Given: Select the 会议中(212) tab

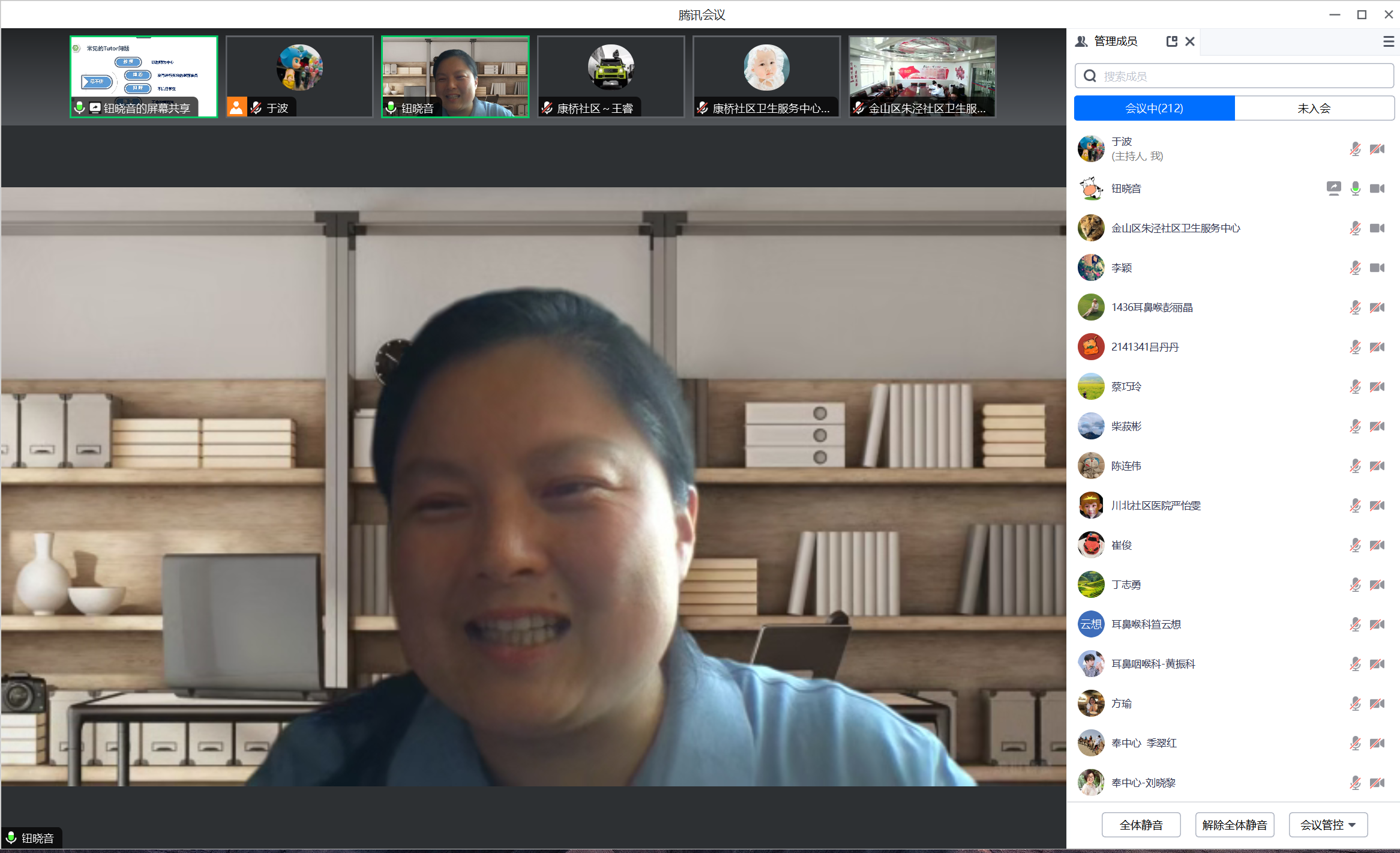Looking at the screenshot, I should 1154,109.
